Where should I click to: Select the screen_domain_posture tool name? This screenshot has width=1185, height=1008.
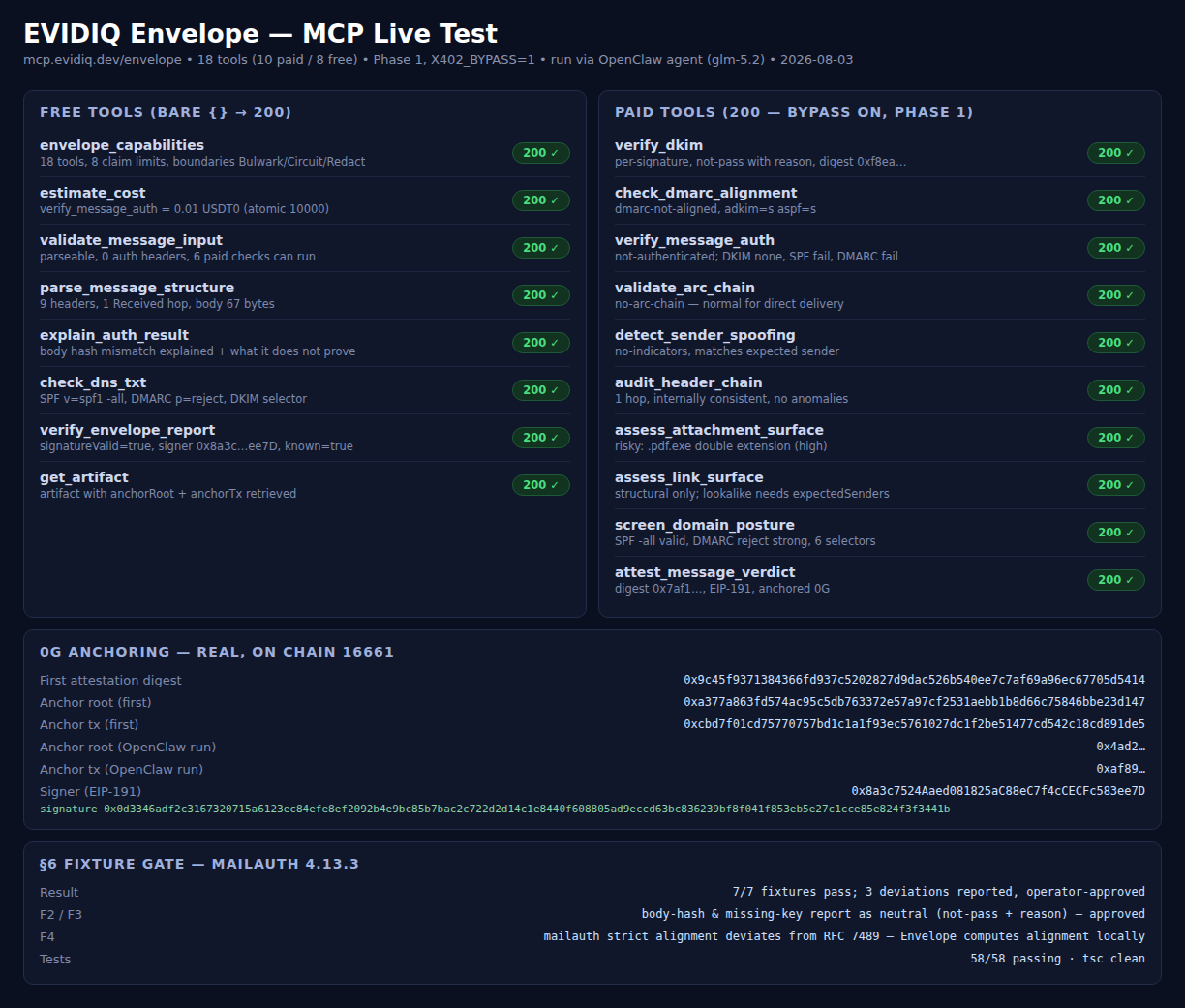(705, 525)
